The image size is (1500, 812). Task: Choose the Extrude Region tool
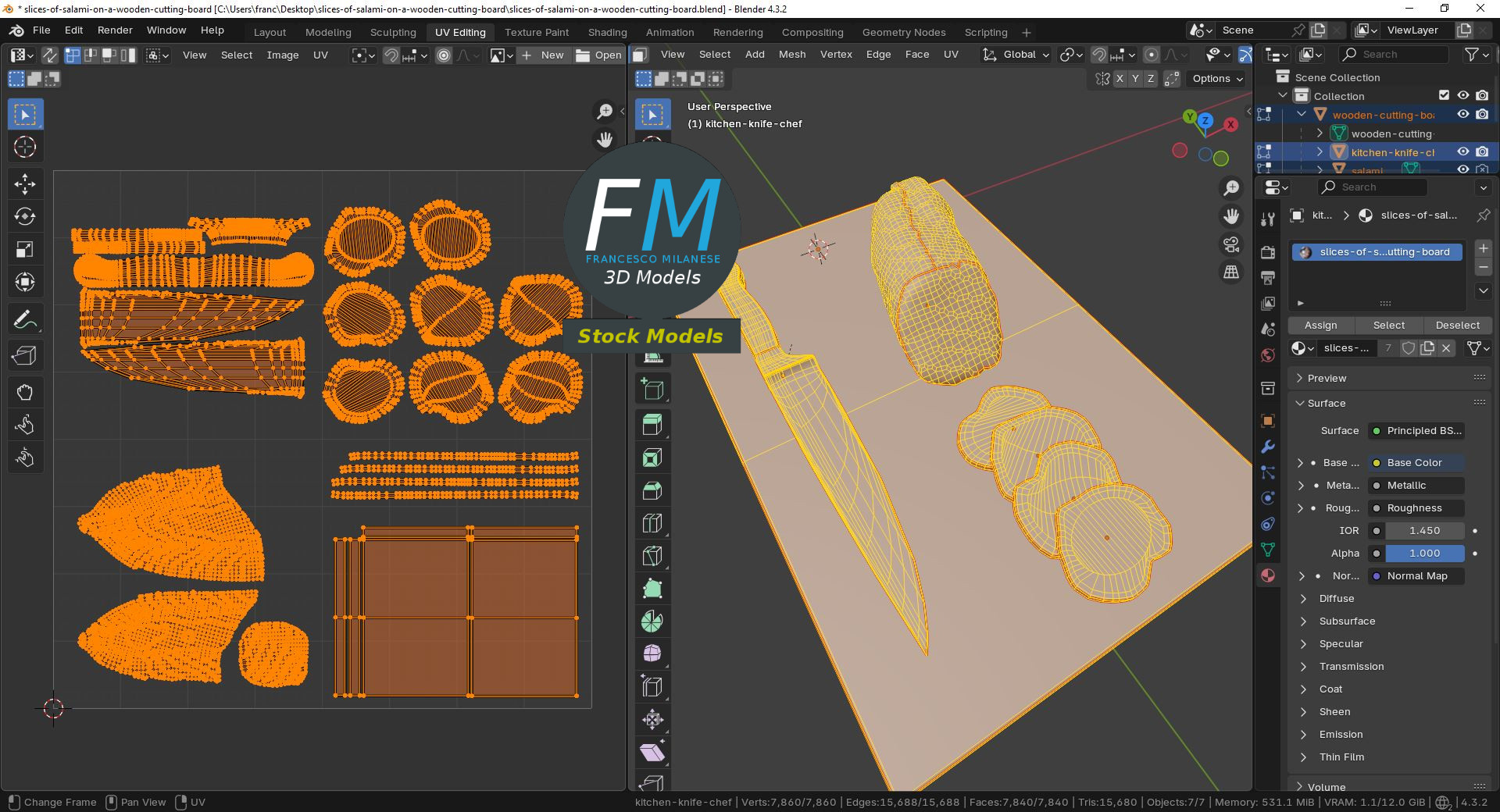[x=652, y=425]
